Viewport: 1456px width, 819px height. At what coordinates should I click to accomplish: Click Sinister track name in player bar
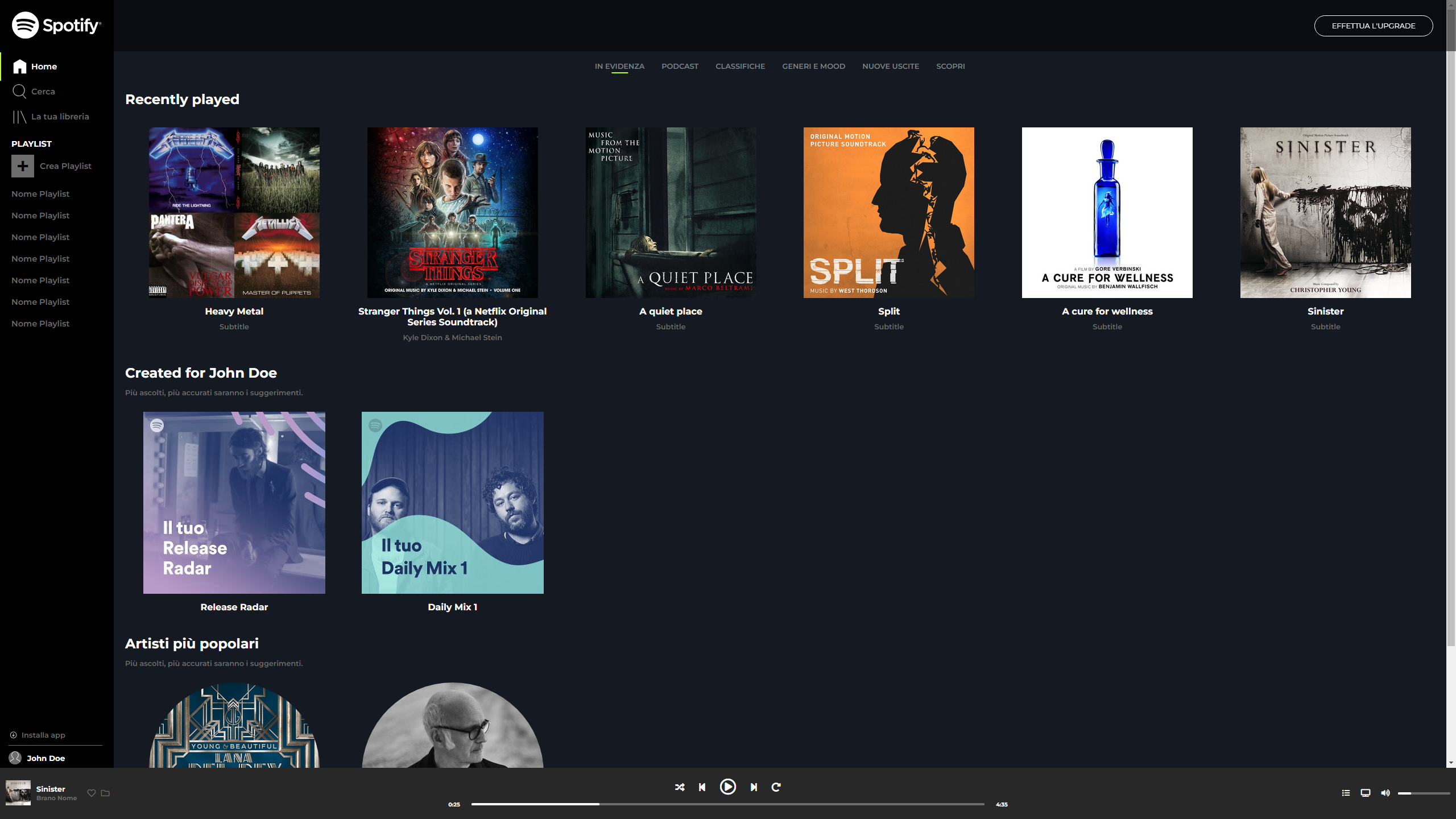51,789
